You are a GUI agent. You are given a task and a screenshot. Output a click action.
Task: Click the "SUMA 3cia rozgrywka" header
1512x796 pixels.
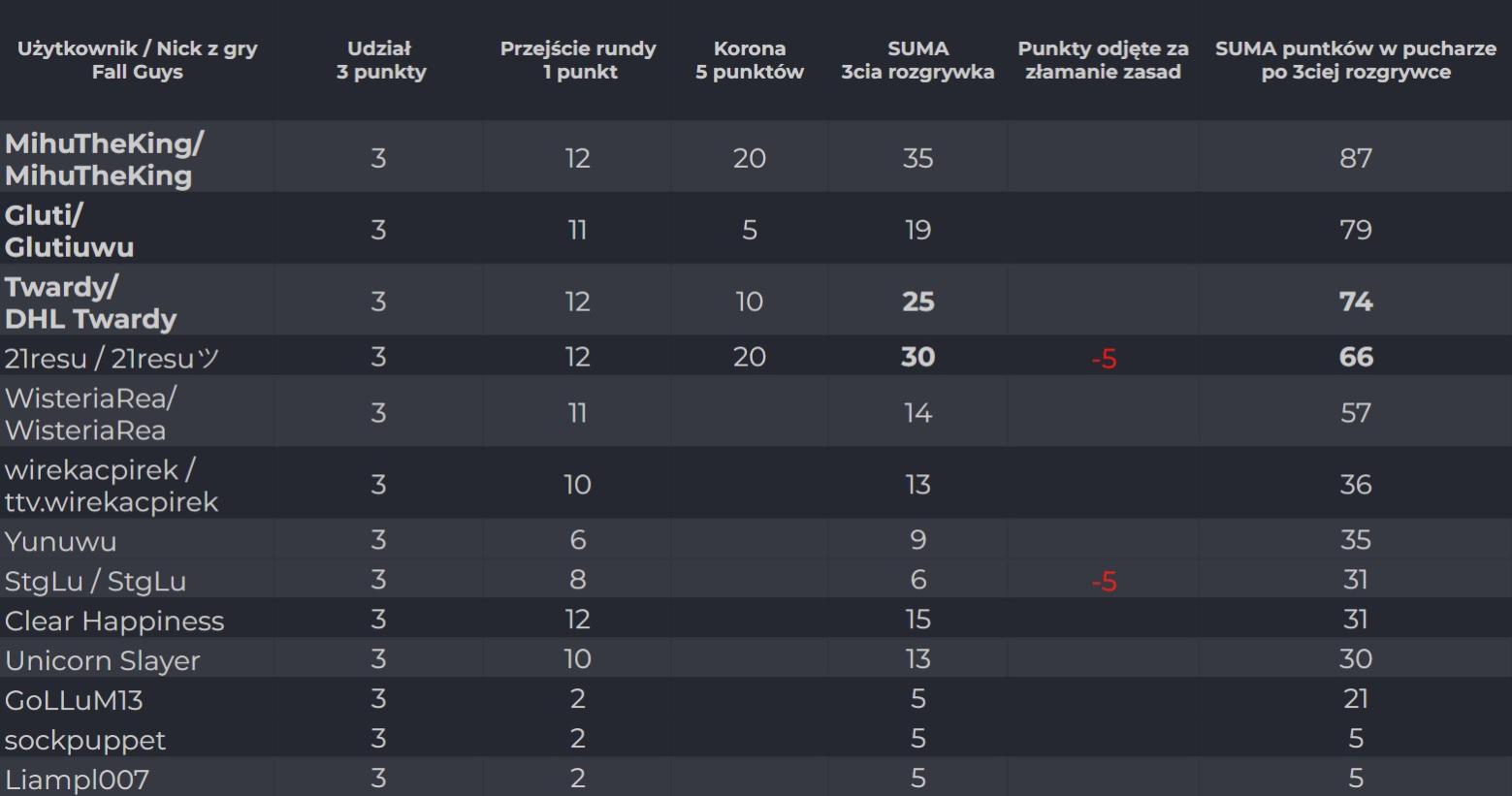click(x=917, y=60)
